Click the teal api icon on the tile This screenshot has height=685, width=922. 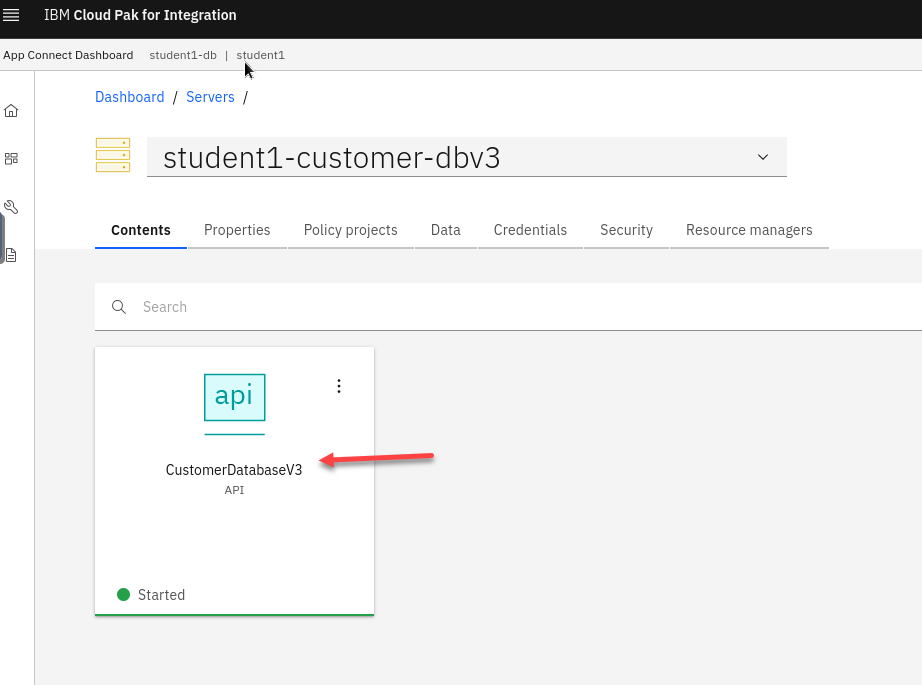(x=234, y=397)
